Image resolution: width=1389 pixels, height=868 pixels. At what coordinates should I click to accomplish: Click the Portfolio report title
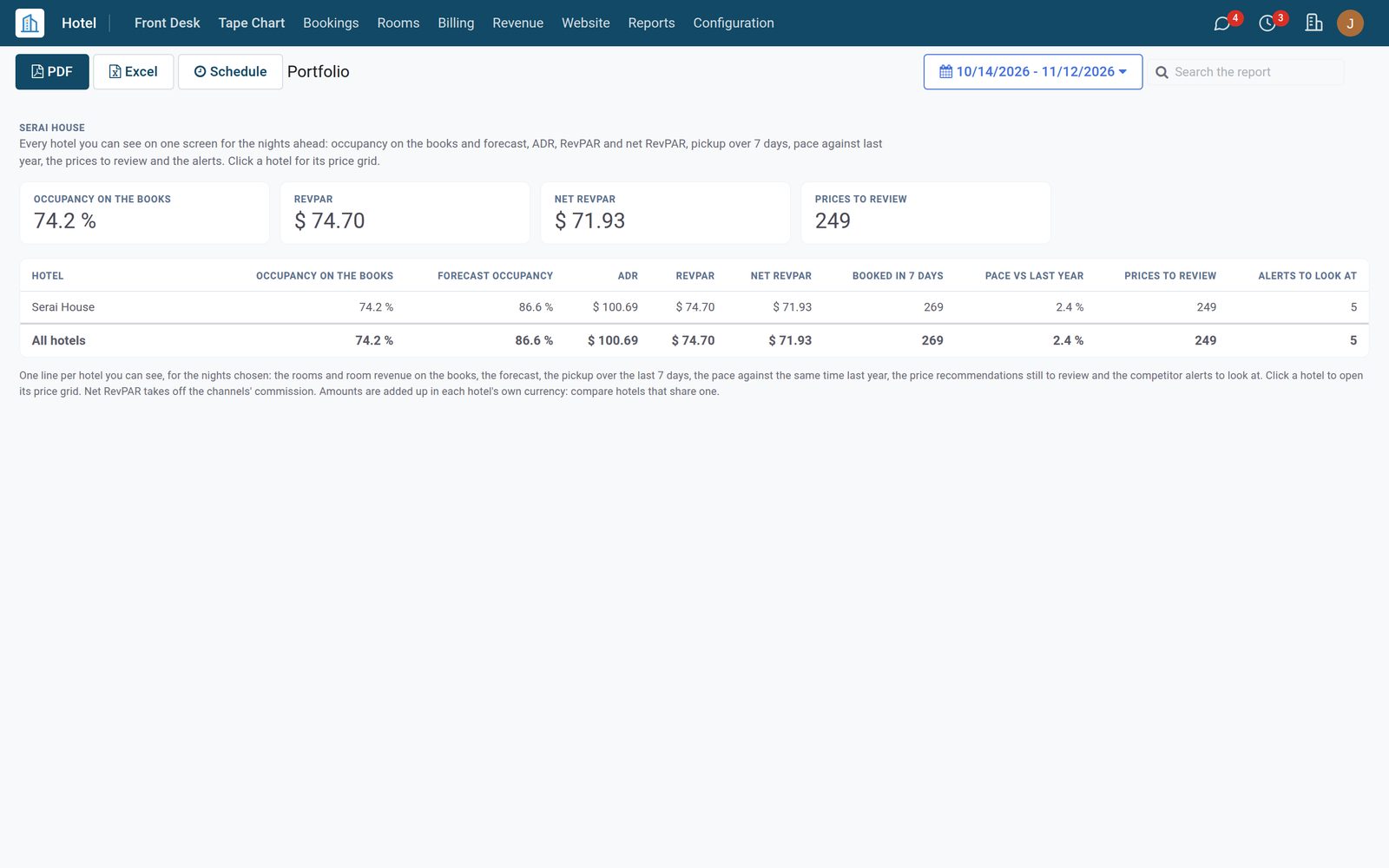(x=319, y=71)
